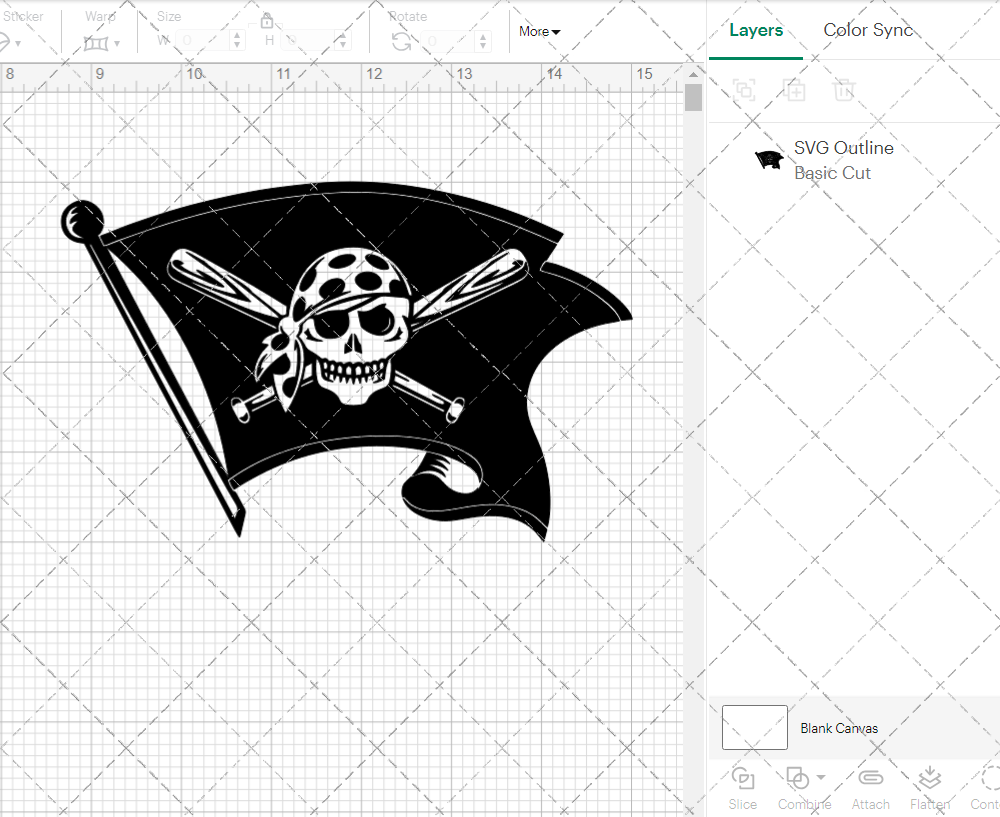This screenshot has width=1000, height=817.
Task: Click the Slice tool icon
Action: 742,778
